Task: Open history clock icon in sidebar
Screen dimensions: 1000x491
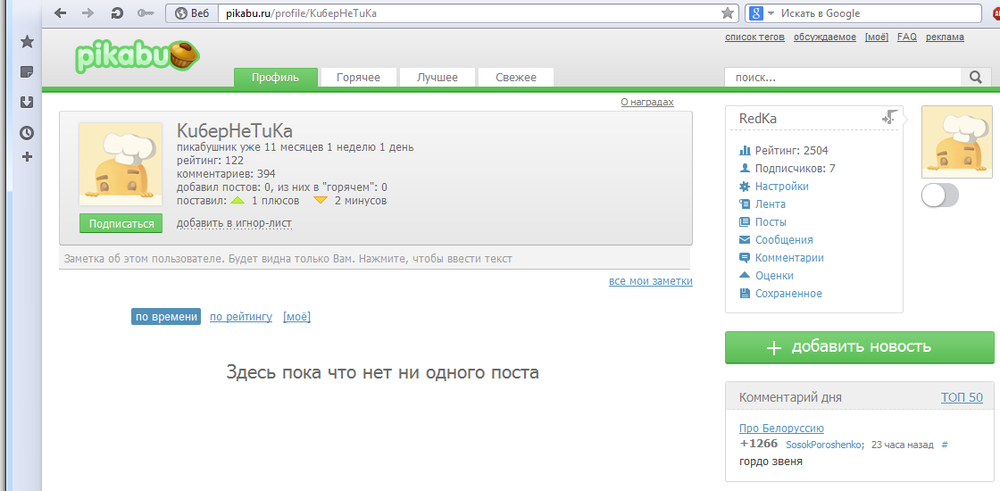Action: 27,132
